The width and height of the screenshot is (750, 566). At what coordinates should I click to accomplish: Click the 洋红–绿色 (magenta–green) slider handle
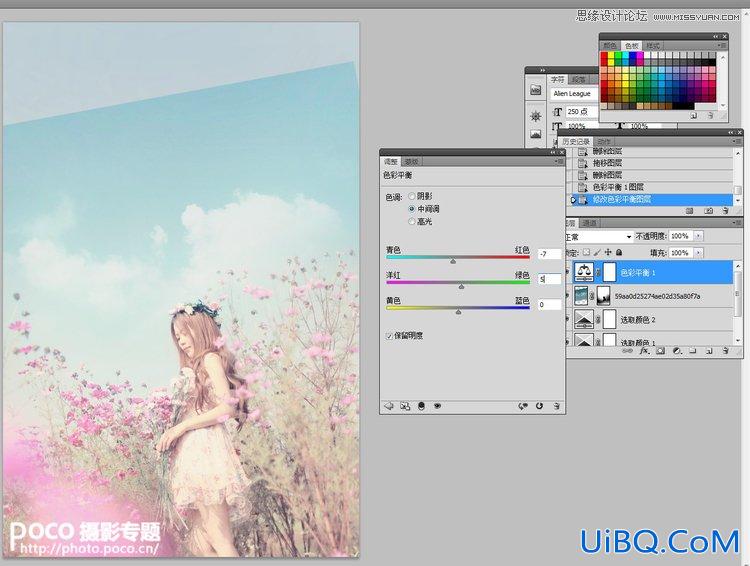coord(461,286)
